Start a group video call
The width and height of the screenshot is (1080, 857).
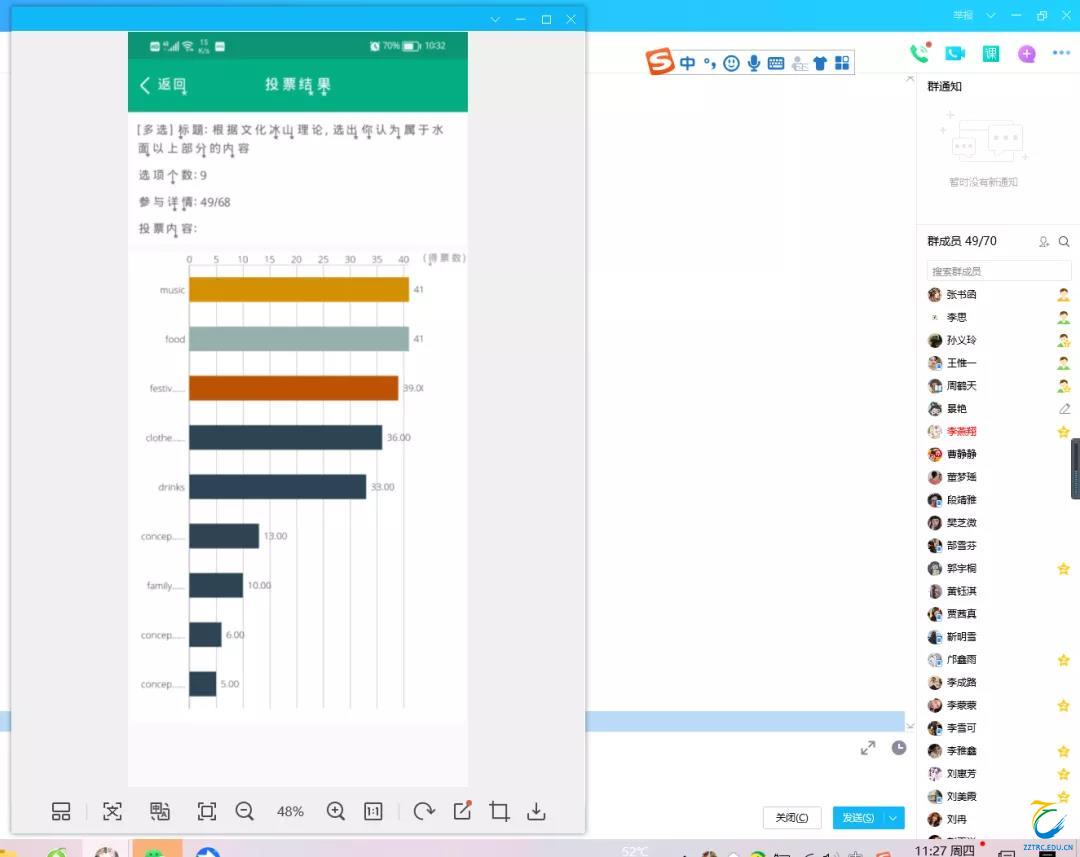click(x=955, y=54)
